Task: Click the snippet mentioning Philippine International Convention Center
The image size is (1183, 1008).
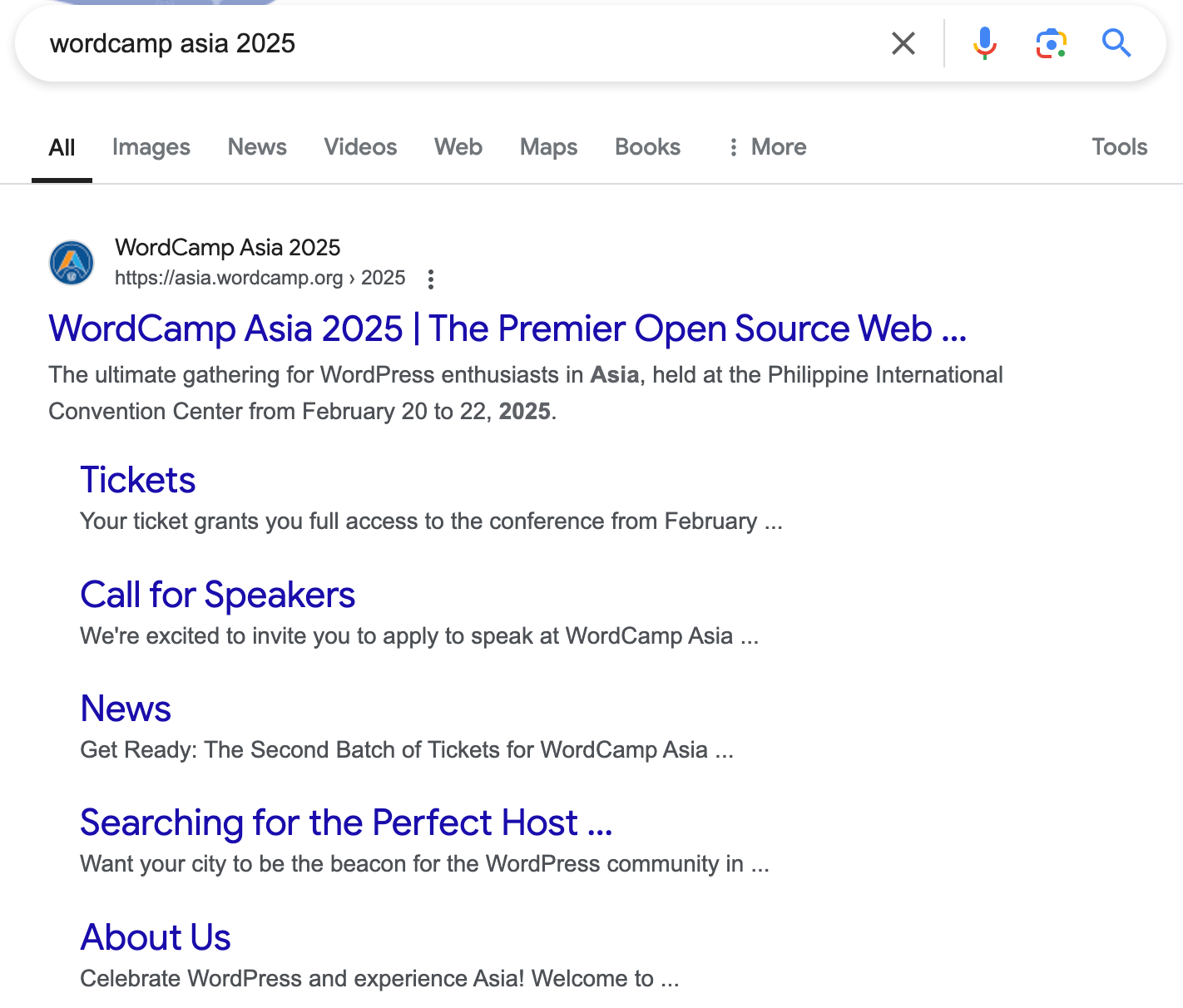Action: pyautogui.click(x=526, y=393)
